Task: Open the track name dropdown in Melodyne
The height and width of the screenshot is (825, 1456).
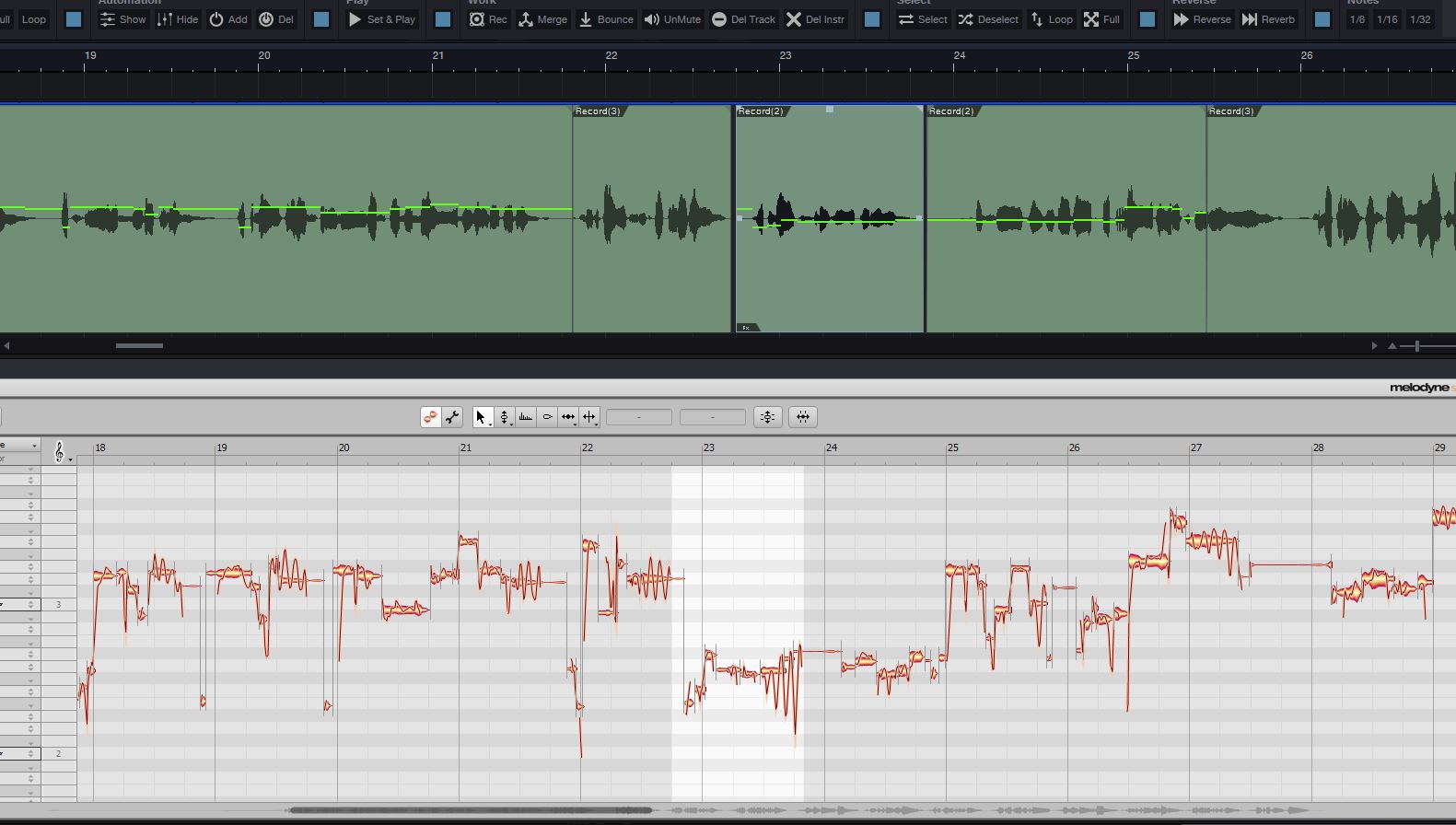Action: [x=20, y=446]
